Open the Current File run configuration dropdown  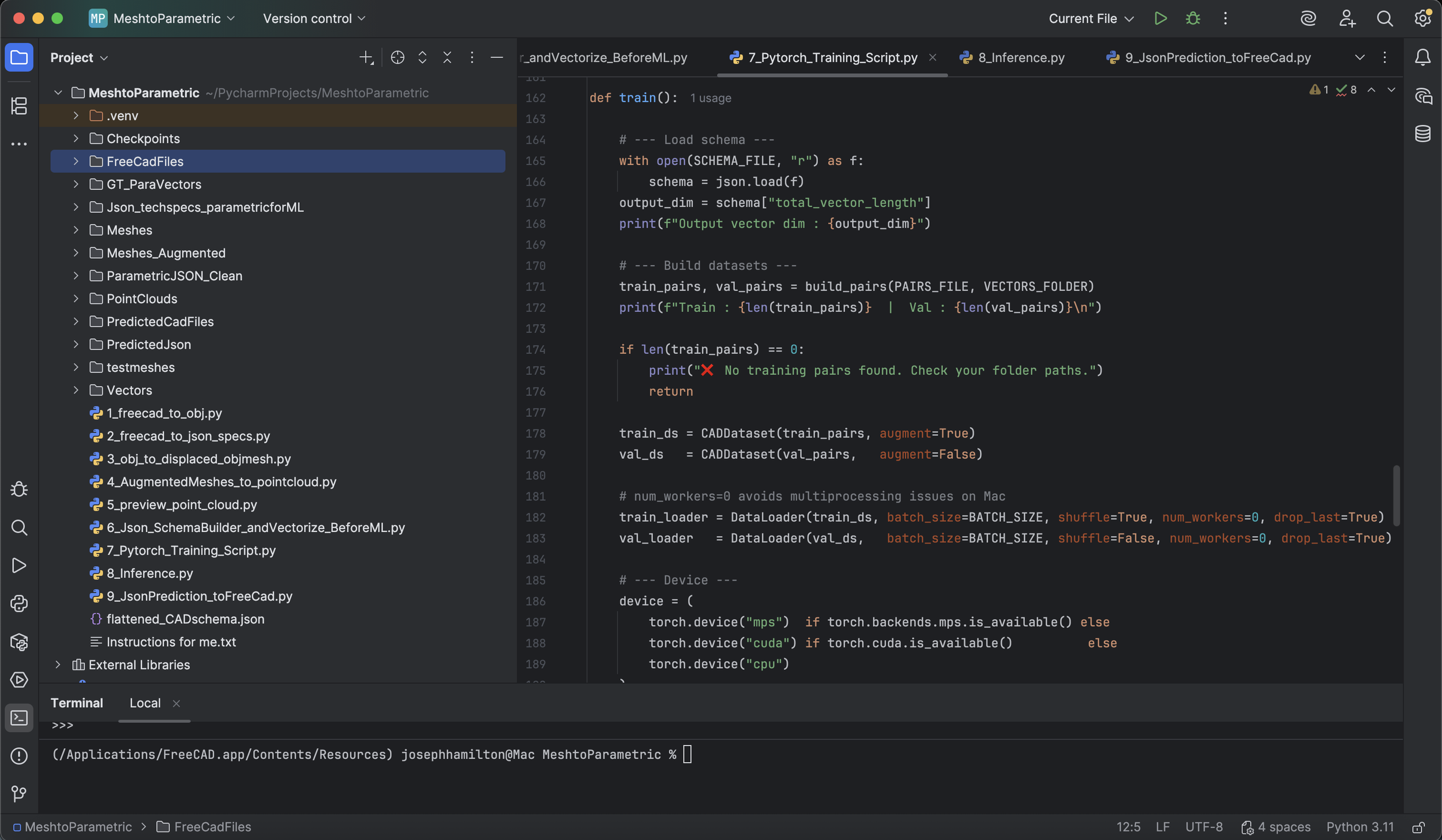tap(1091, 18)
